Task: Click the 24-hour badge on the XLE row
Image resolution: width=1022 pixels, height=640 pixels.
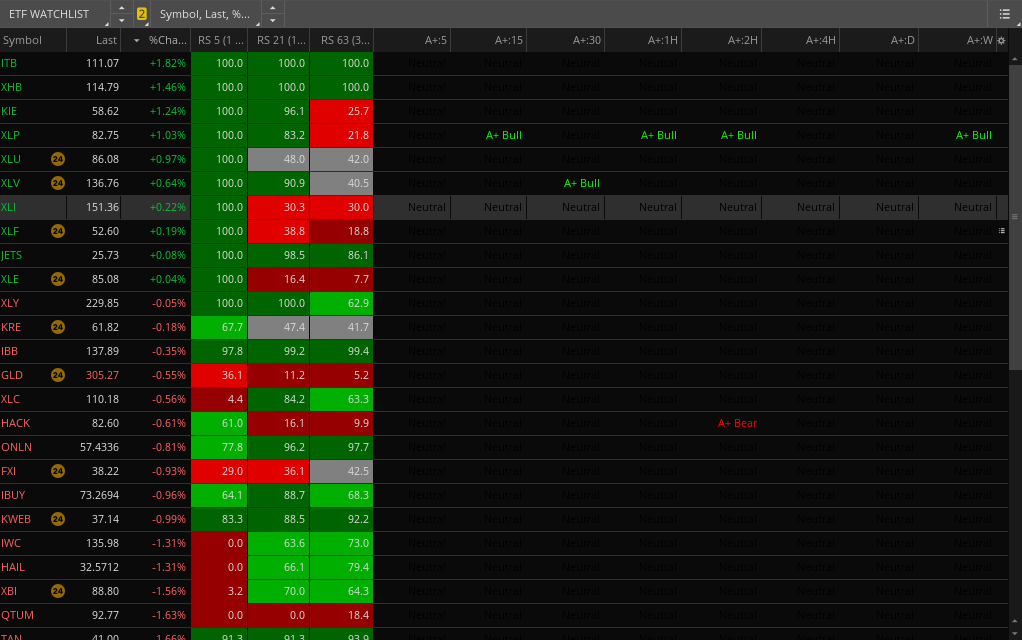Action: tap(58, 279)
